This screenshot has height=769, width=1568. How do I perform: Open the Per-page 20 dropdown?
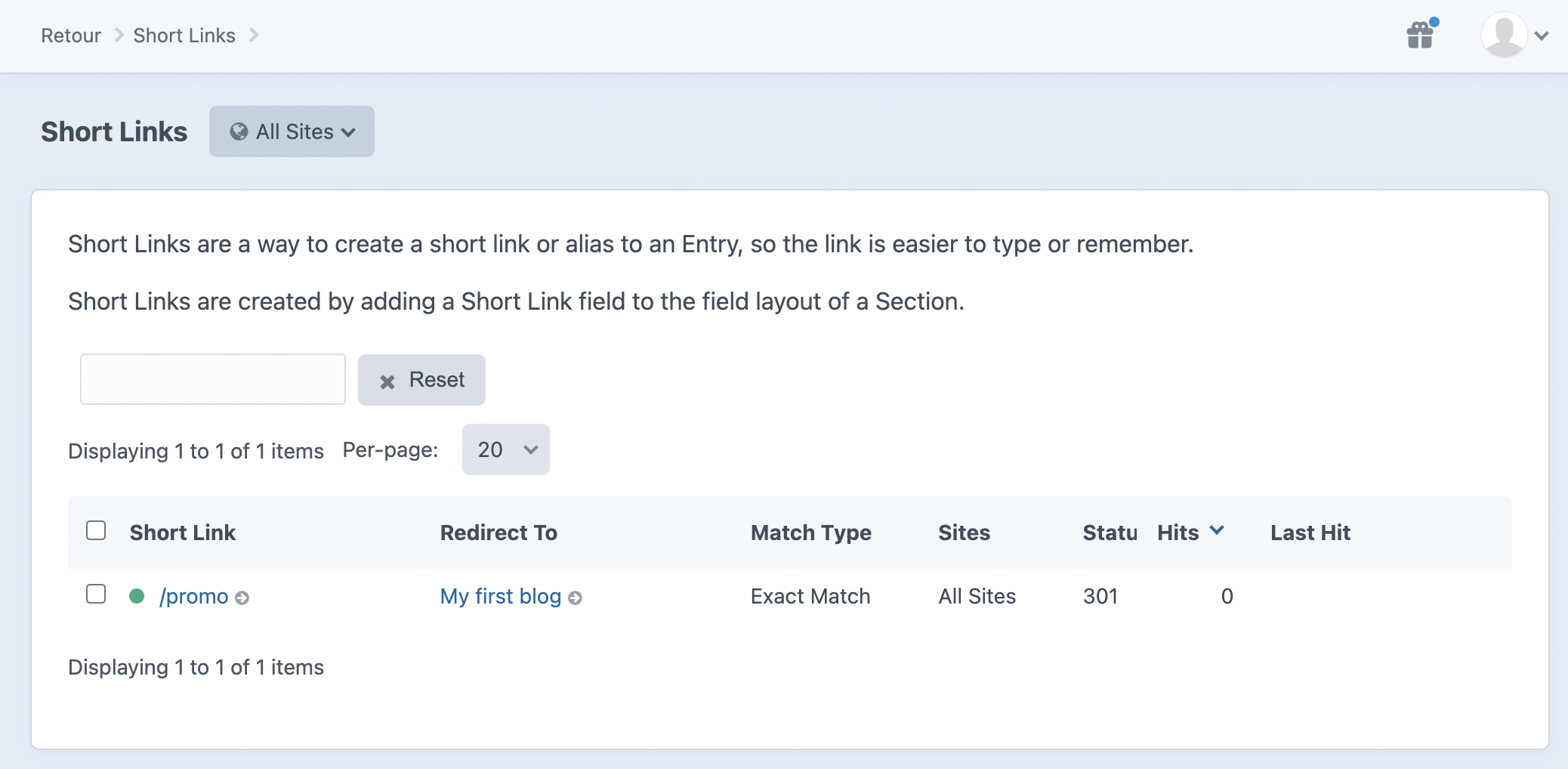point(506,449)
